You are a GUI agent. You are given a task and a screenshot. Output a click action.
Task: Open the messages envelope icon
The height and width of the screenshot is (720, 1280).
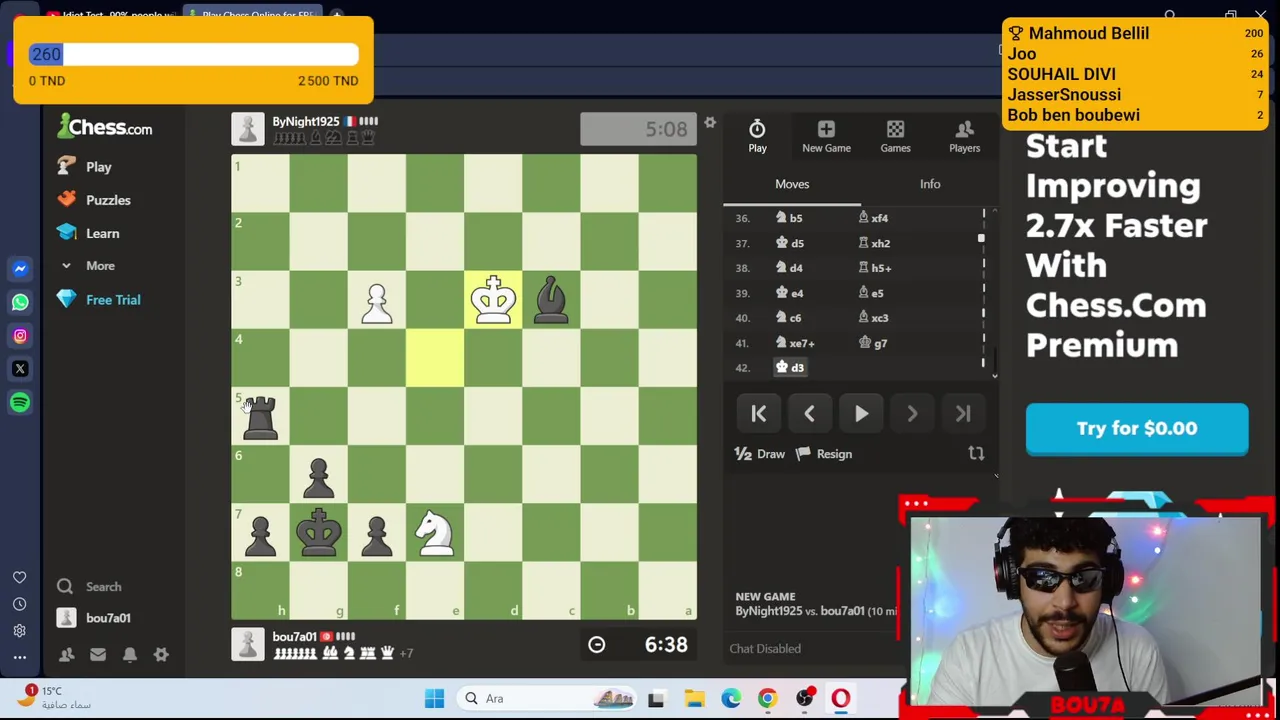tap(98, 654)
